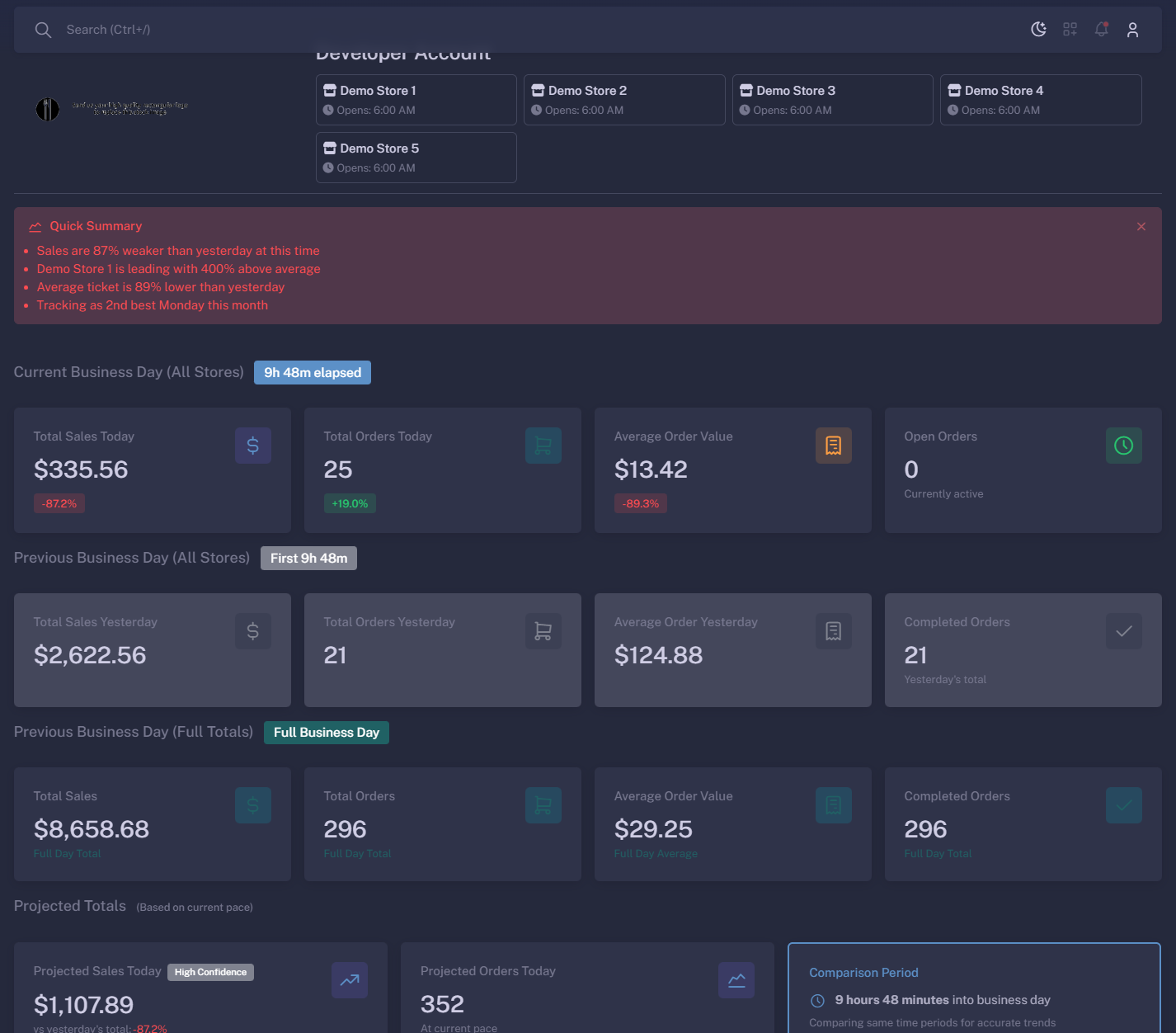Open the shortcuts grid icon

click(1070, 30)
